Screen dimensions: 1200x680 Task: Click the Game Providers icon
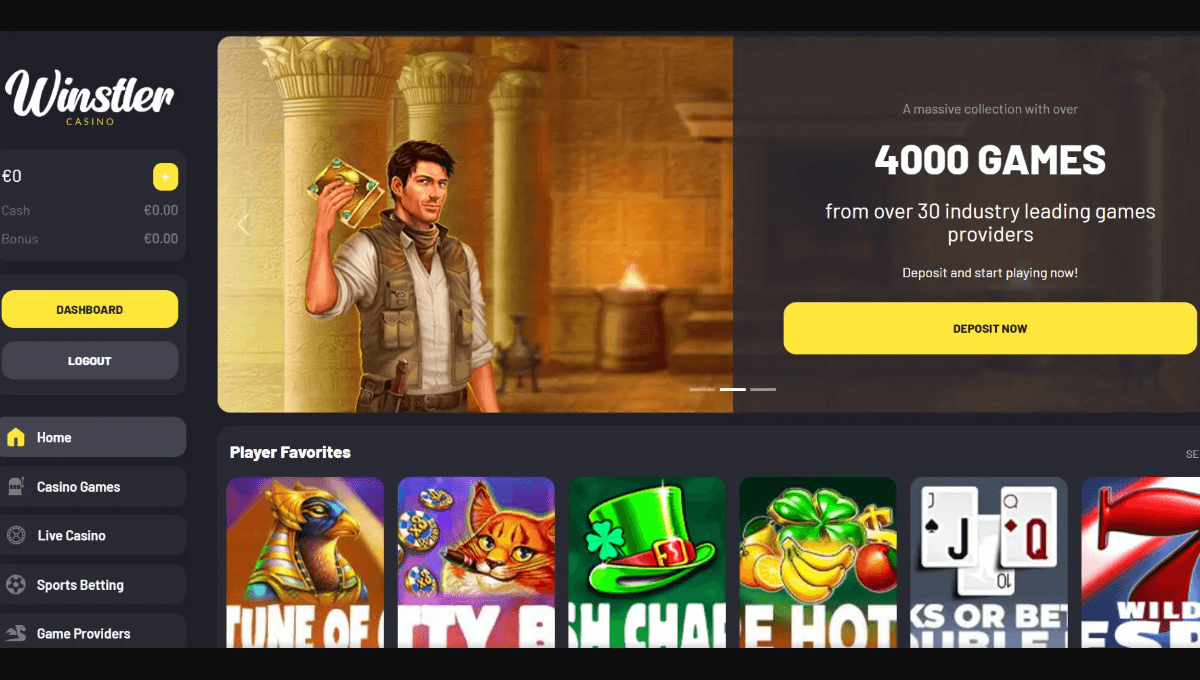pos(15,633)
